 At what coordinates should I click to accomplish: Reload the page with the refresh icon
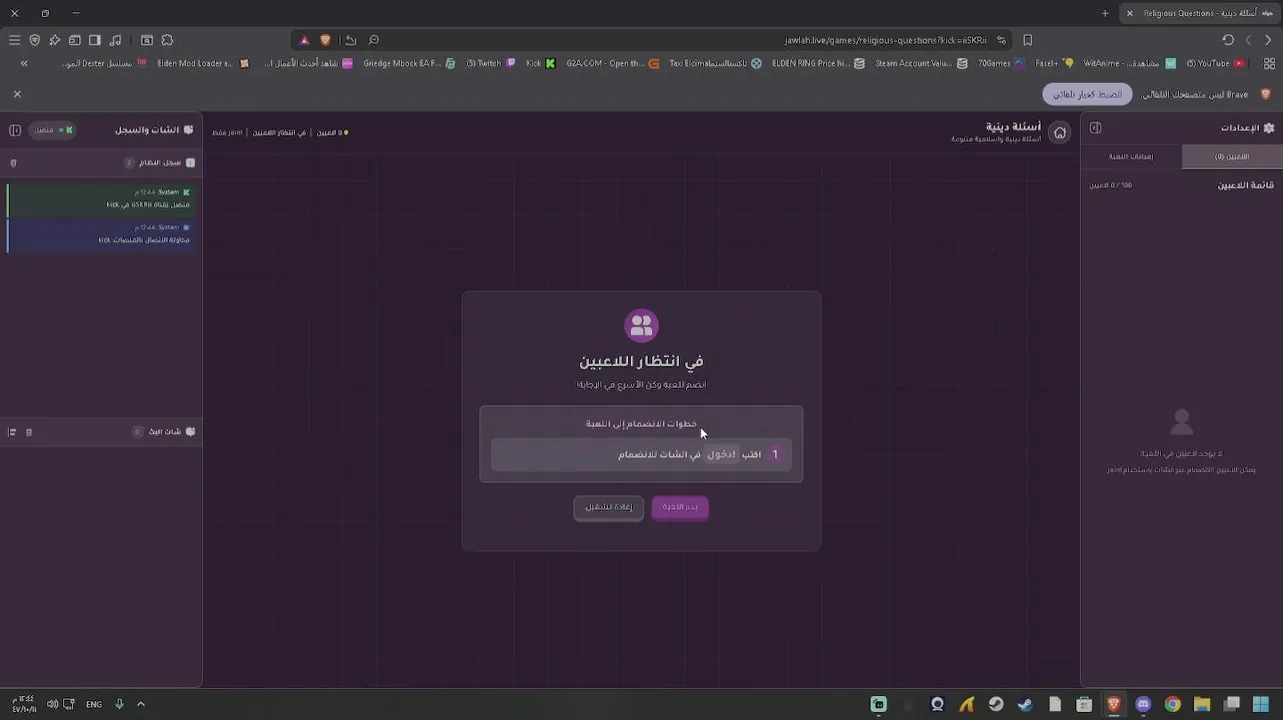1228,40
